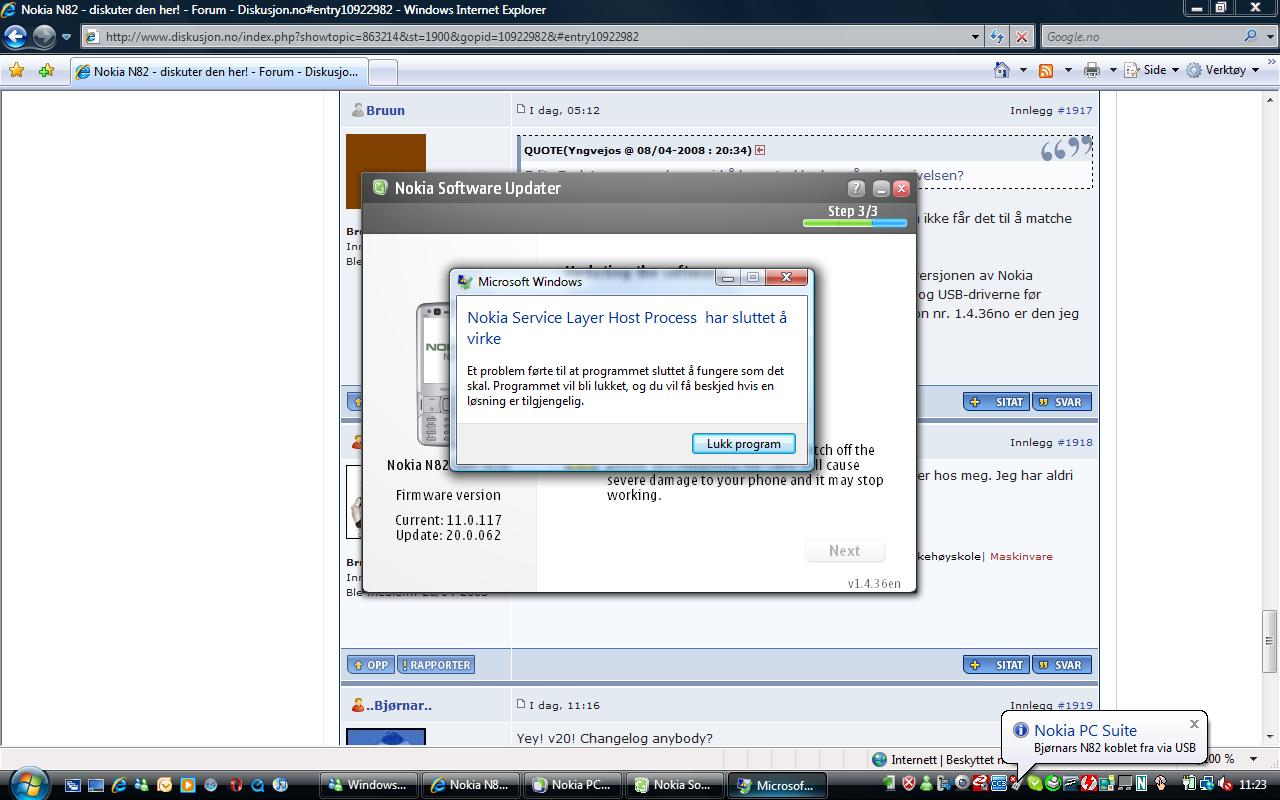Viewport: 1280px width, 800px height.
Task: Open a new blank tab
Action: click(384, 72)
